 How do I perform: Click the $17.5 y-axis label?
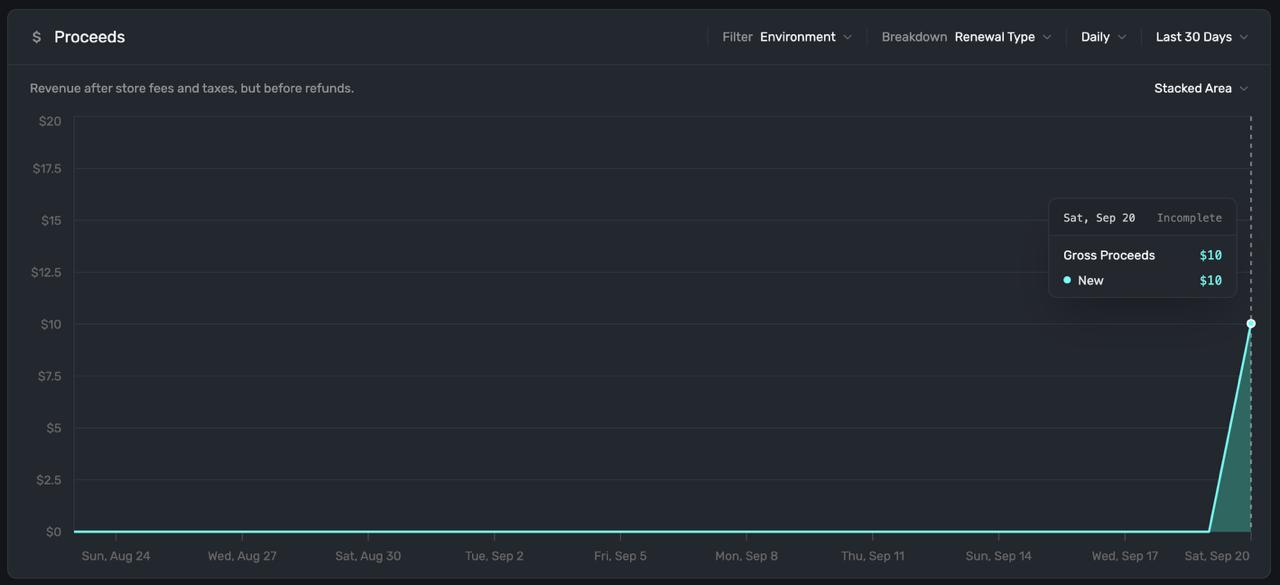point(47,168)
